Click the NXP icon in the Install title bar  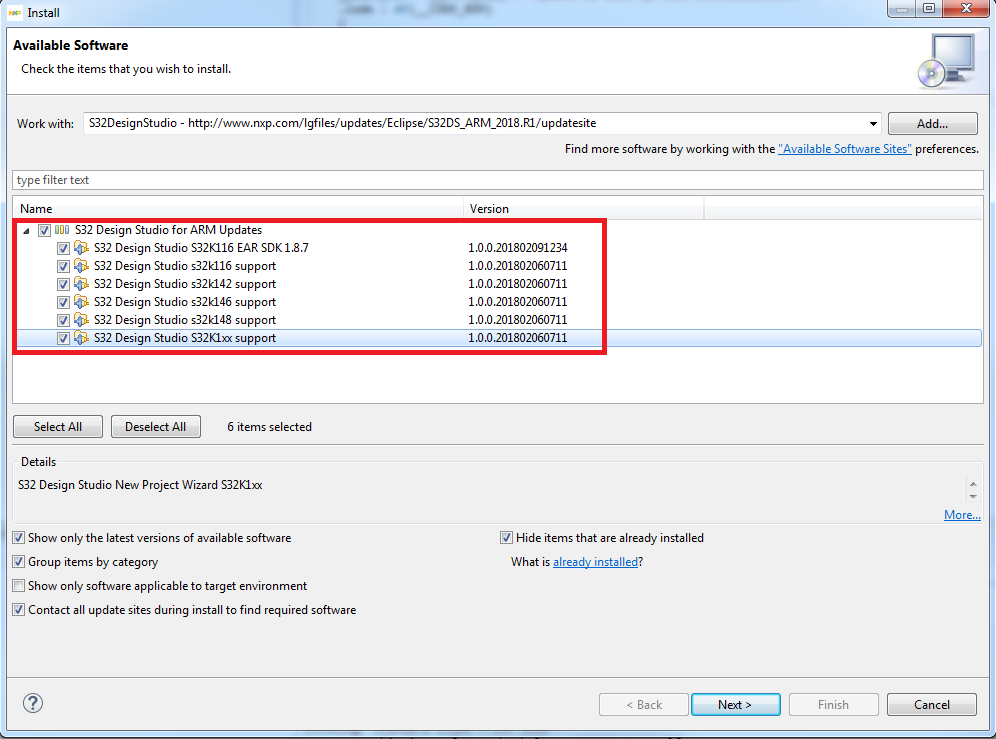[15, 13]
